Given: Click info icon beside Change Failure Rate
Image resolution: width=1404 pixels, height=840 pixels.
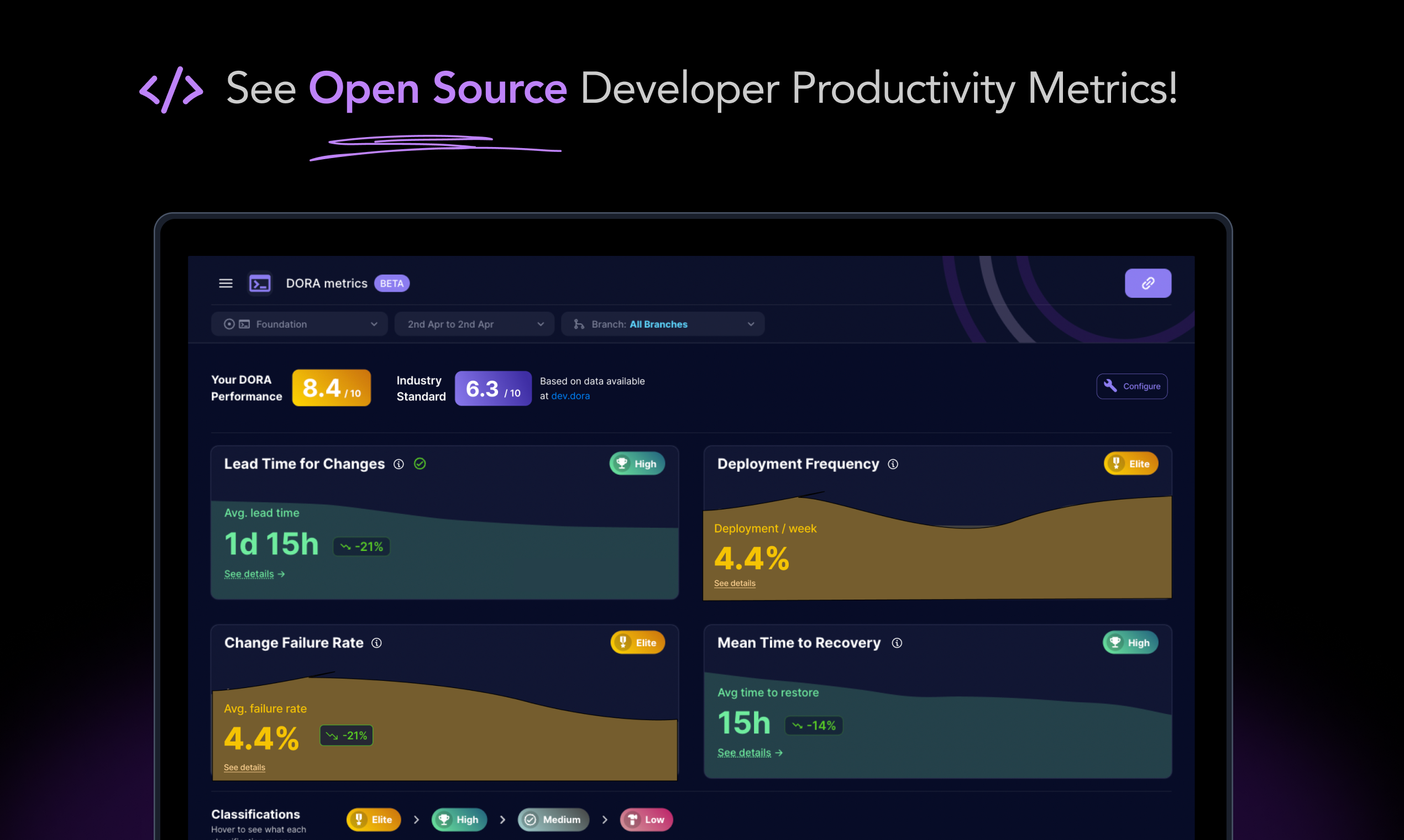Looking at the screenshot, I should click(x=376, y=643).
